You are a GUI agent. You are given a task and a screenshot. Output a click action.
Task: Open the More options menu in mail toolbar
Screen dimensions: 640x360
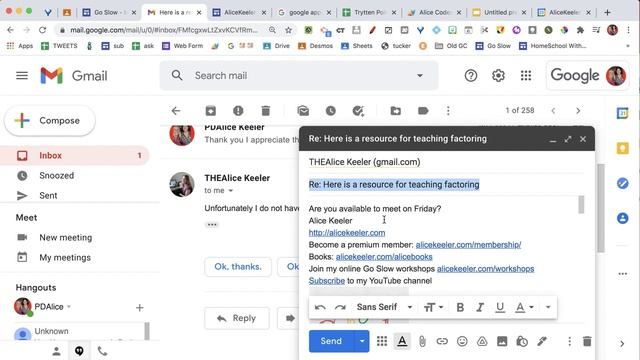coord(448,111)
